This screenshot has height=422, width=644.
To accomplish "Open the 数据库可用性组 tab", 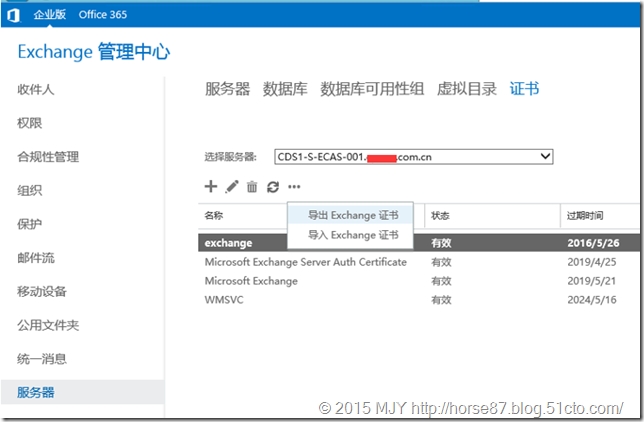I will pos(372,89).
